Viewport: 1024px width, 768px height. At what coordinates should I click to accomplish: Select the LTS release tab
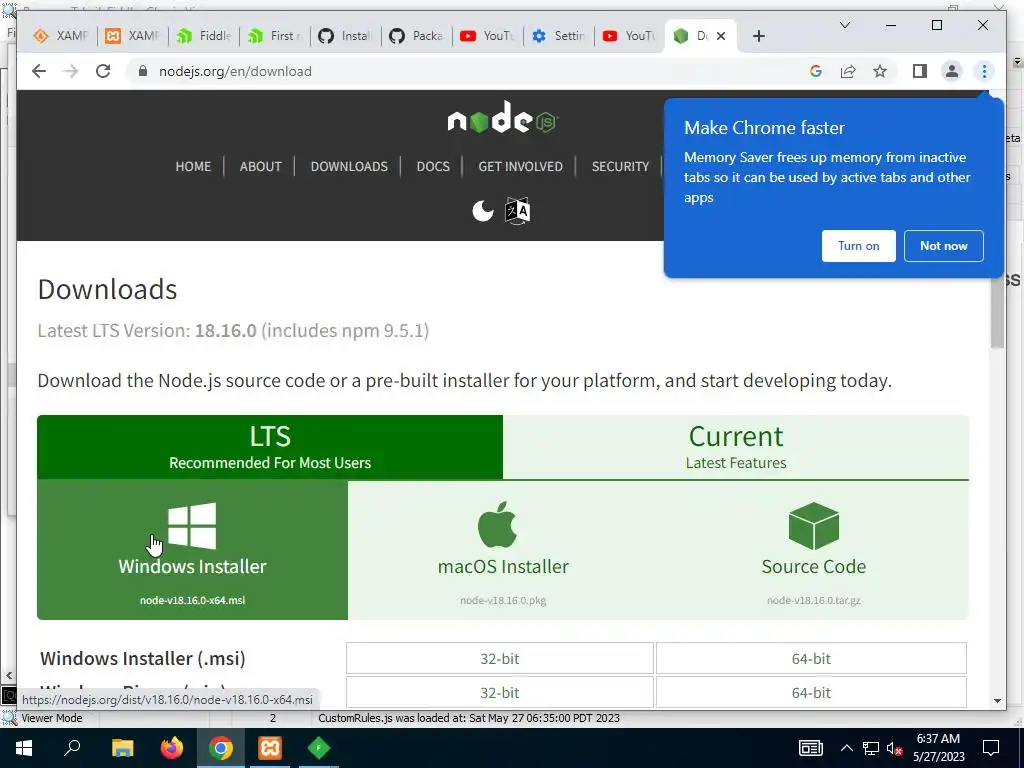270,447
